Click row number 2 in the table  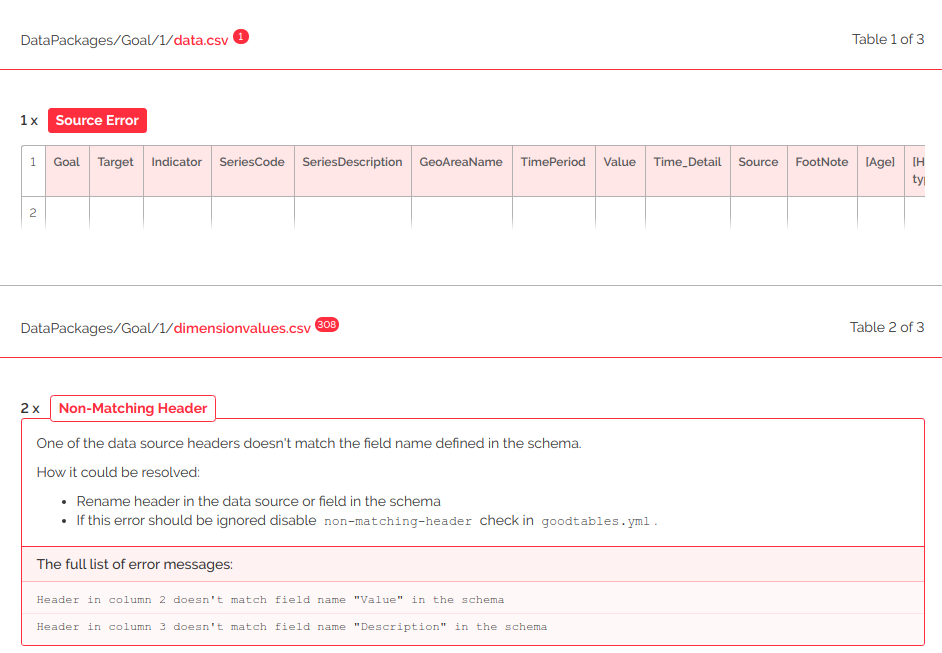click(33, 213)
